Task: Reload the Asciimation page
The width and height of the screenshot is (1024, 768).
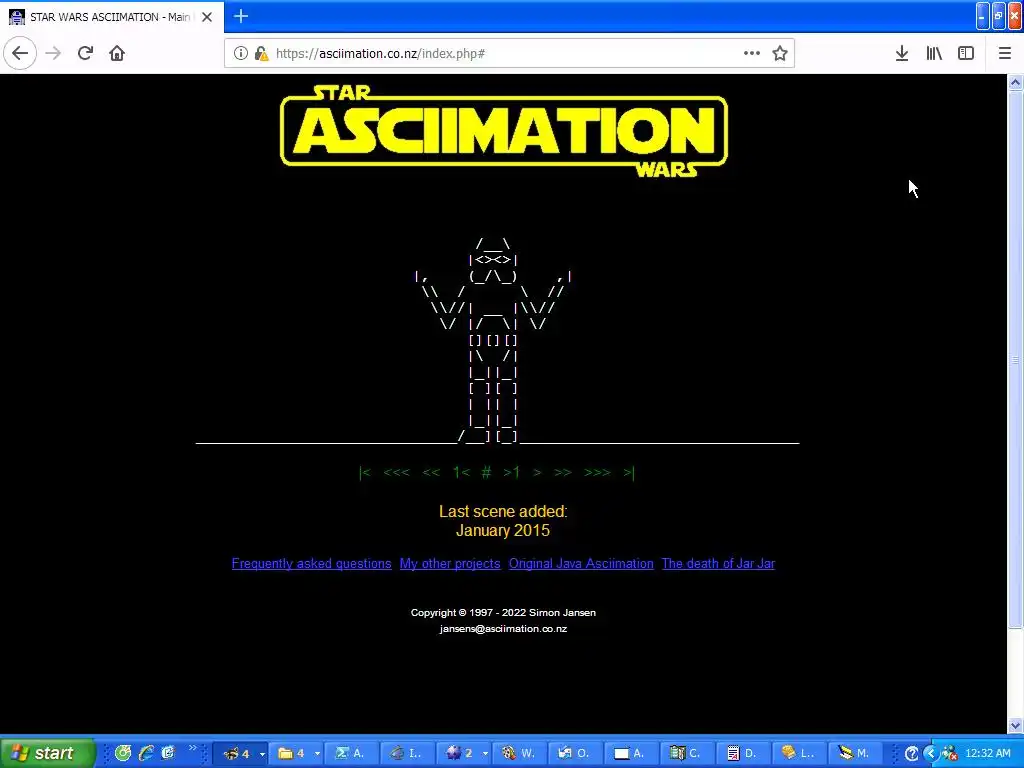Action: 86,53
